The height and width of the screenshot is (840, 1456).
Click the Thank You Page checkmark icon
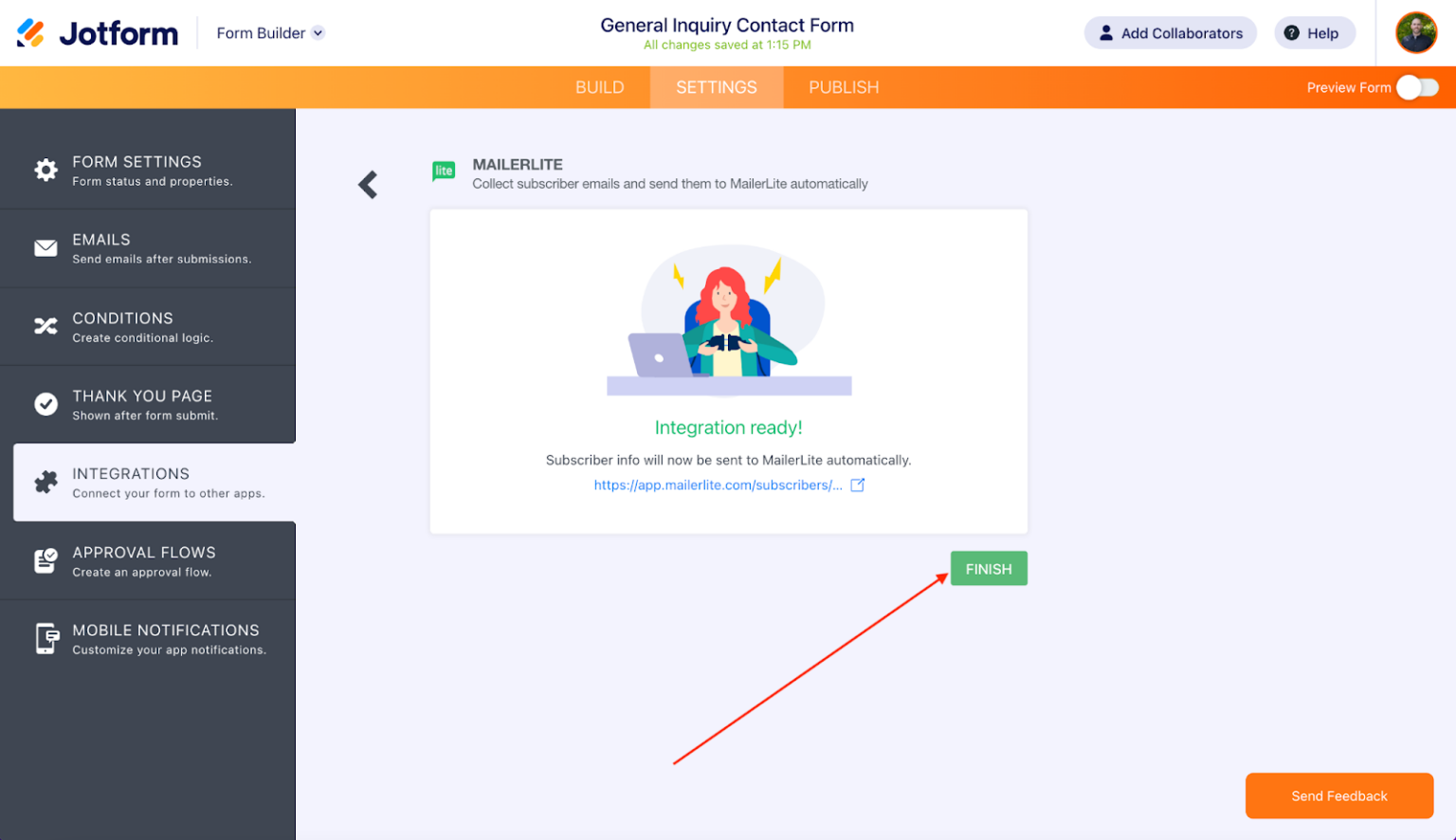tap(45, 404)
